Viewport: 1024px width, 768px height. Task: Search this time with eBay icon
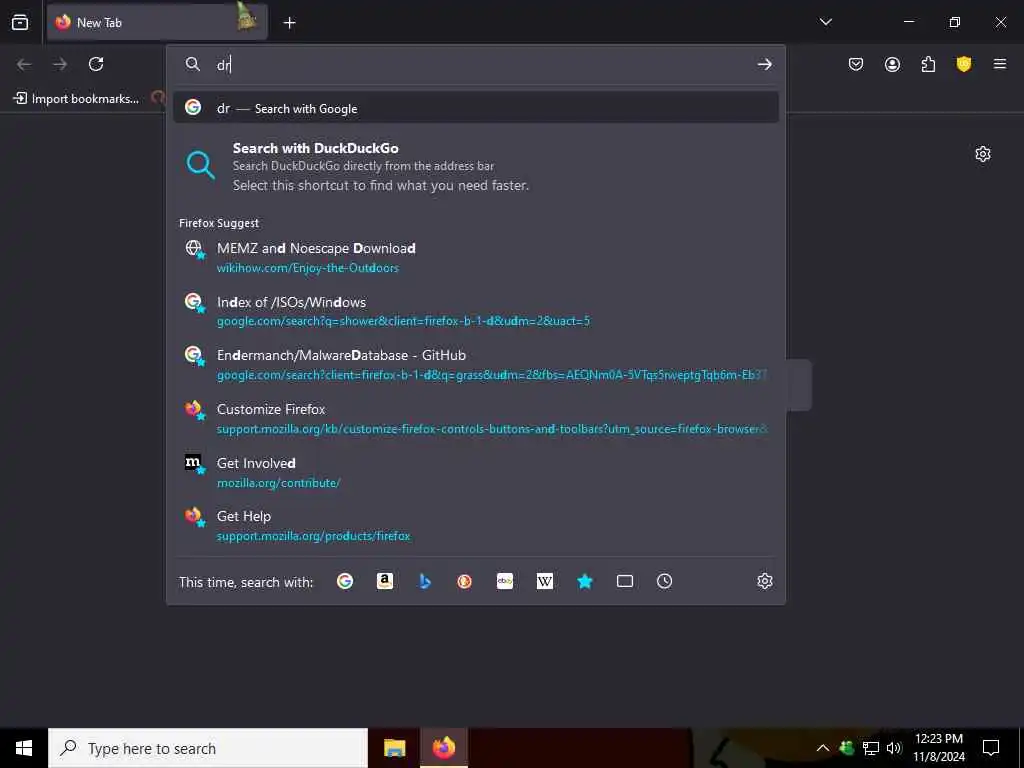(x=505, y=581)
